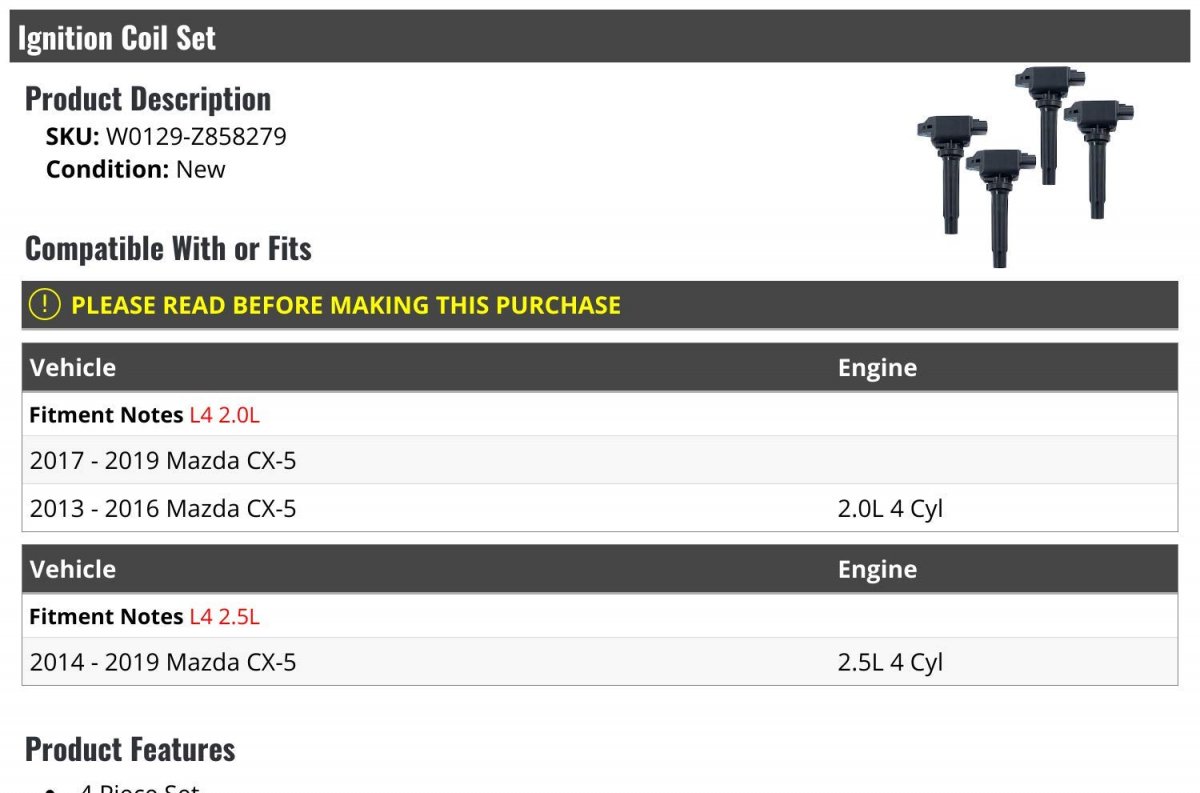The height and width of the screenshot is (793, 1200).
Task: Click the 2017 - 2019 Mazda CX-5 row
Action: pos(600,461)
